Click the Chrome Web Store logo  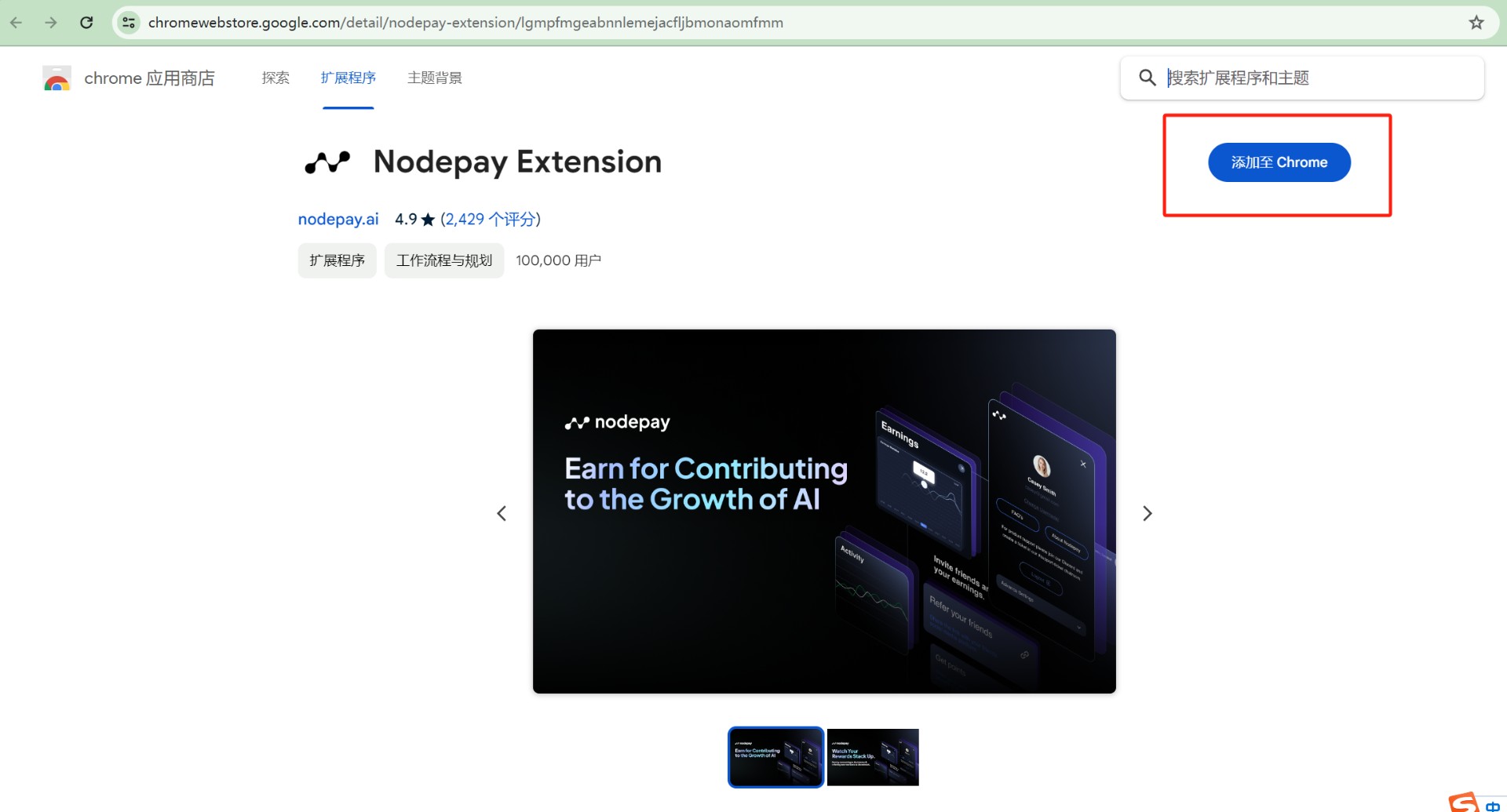click(x=57, y=78)
